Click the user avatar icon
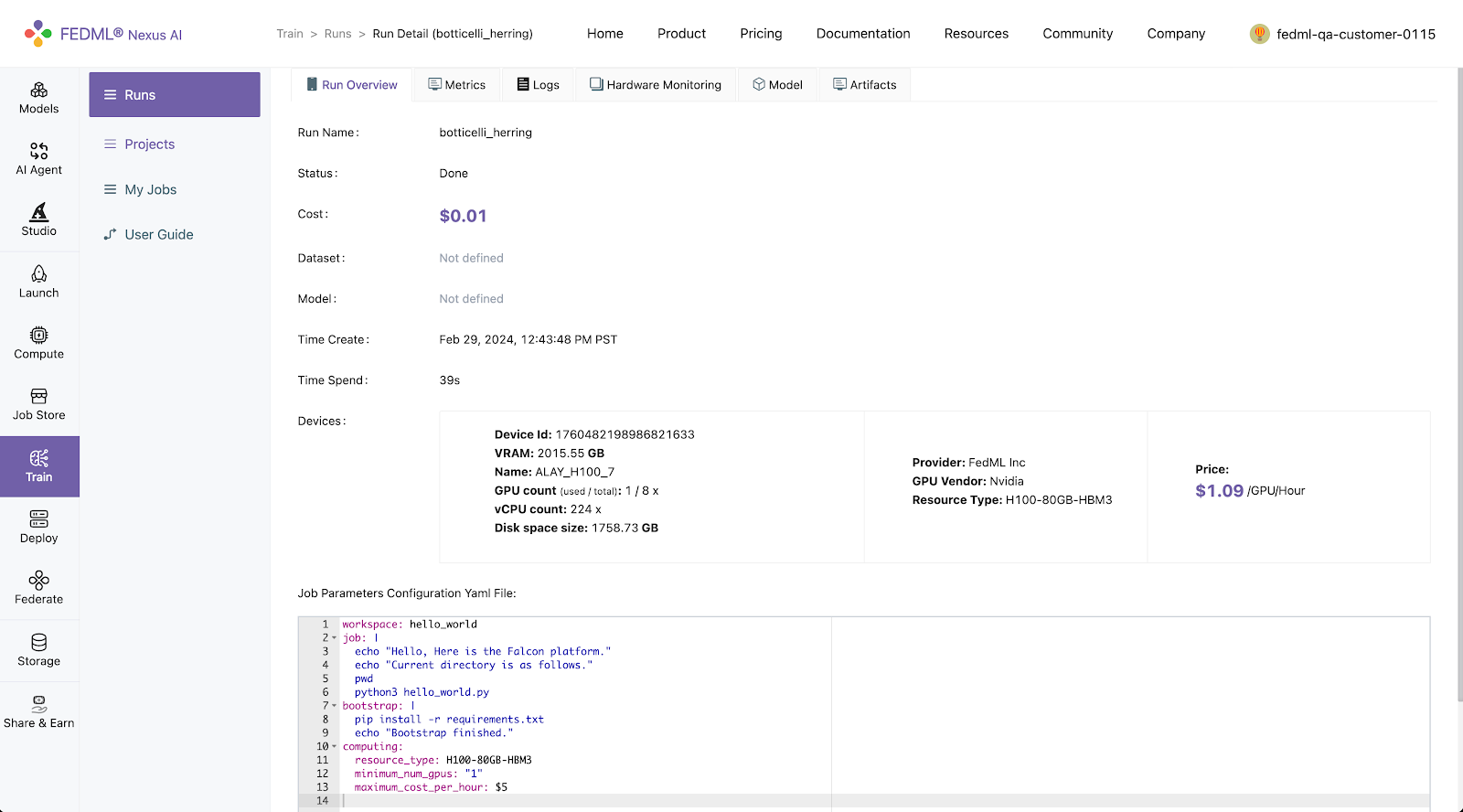This screenshot has height=812, width=1463. coord(1260,34)
